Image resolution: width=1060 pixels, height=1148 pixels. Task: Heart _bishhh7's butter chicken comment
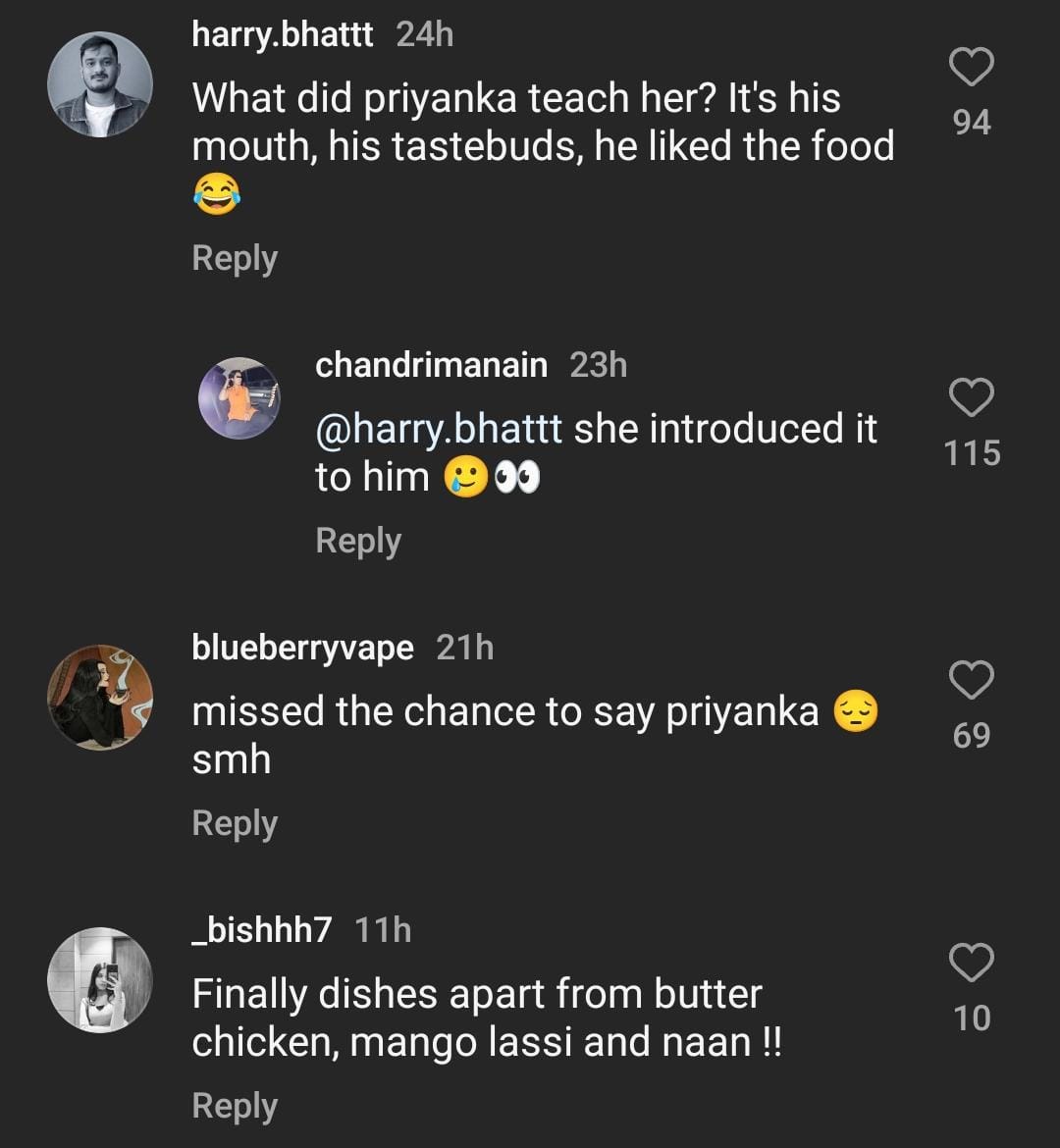pyautogui.click(x=972, y=963)
